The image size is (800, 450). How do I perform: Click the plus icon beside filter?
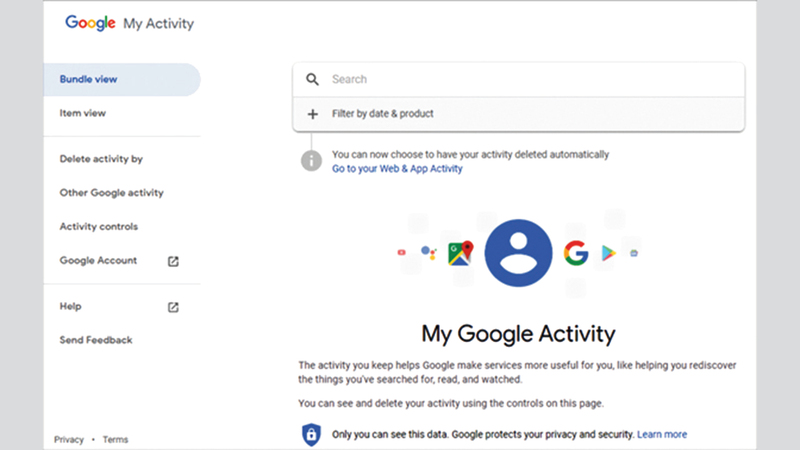click(x=312, y=114)
